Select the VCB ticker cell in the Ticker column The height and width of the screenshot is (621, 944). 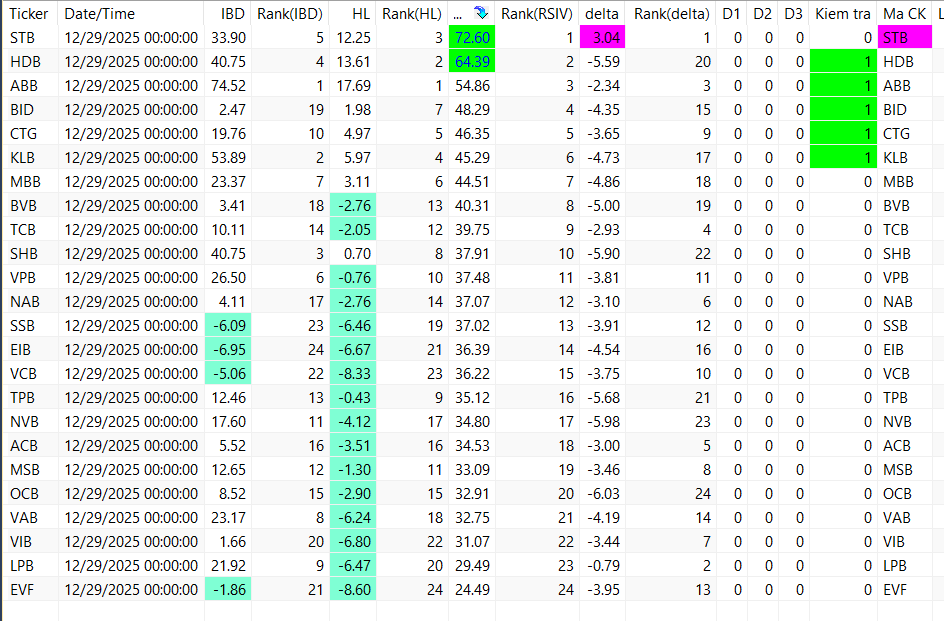[30, 373]
